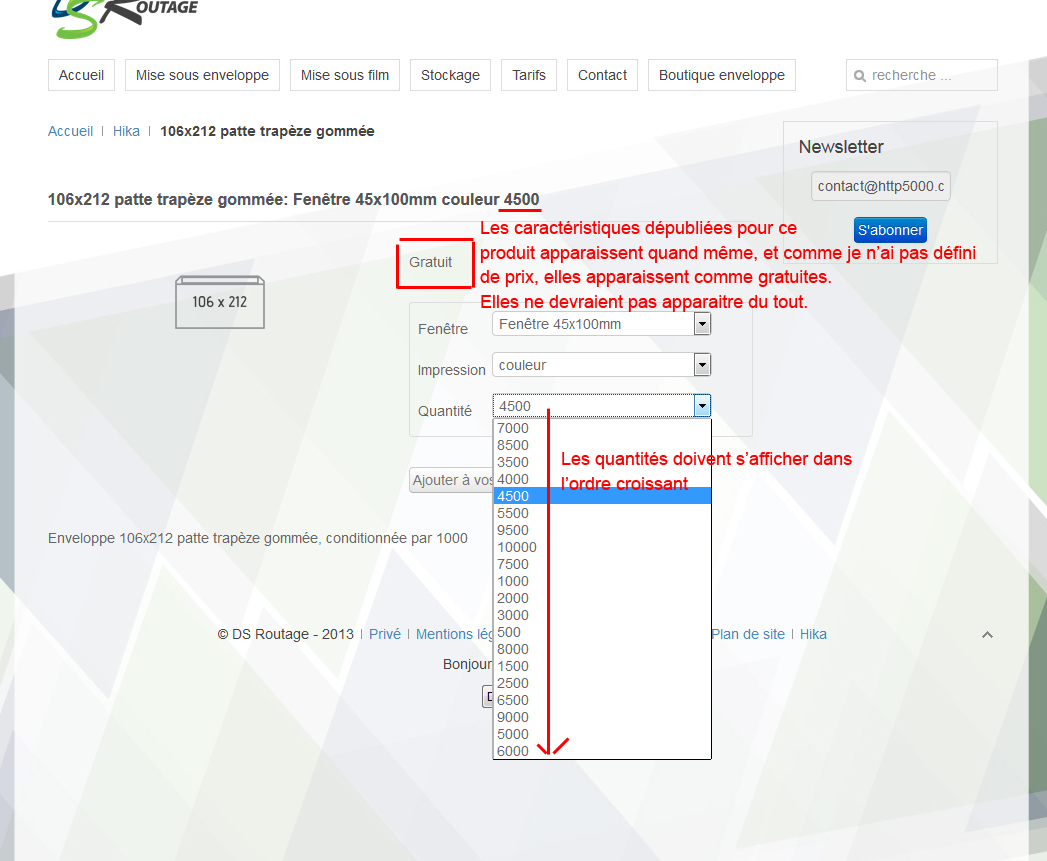Viewport: 1047px width, 861px height.
Task: Select quantity 6000 in list
Action: click(x=602, y=751)
